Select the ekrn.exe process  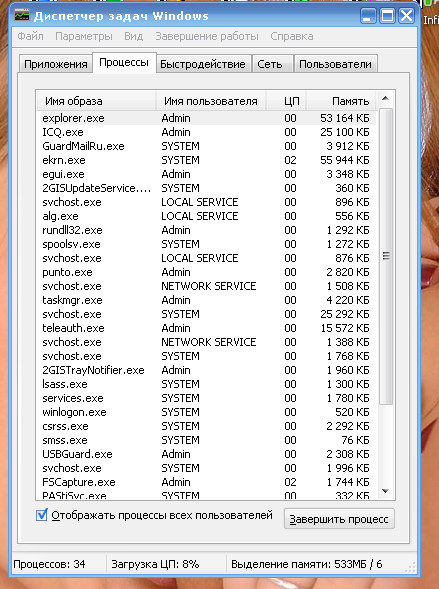(206, 160)
